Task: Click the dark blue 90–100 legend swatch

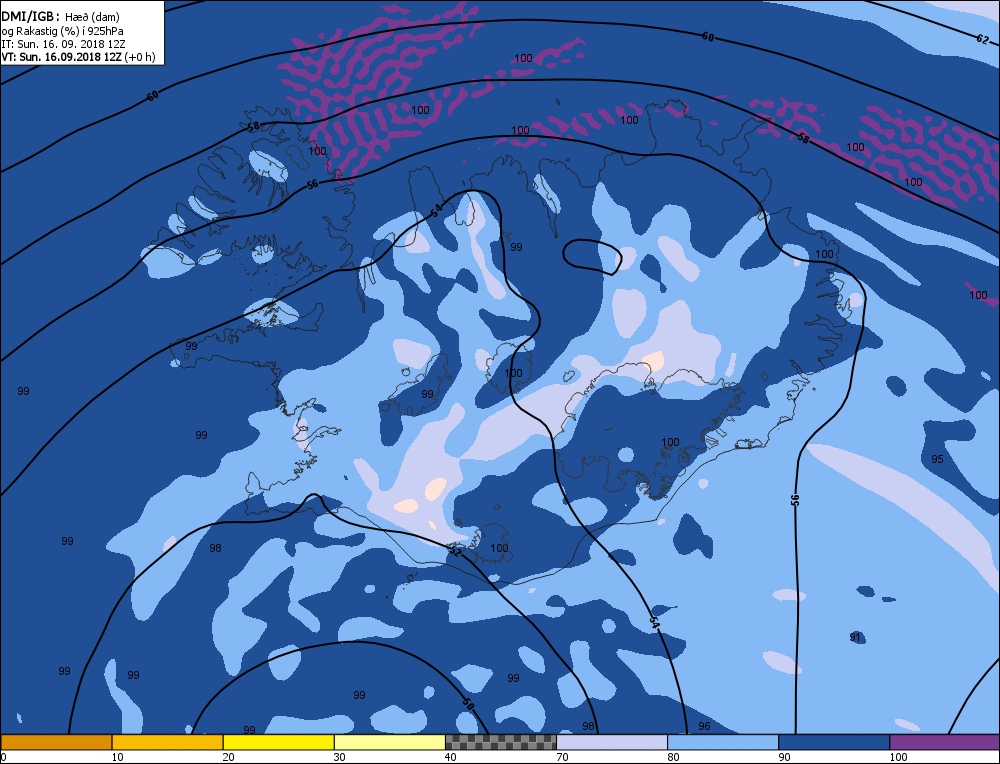Action: click(834, 742)
